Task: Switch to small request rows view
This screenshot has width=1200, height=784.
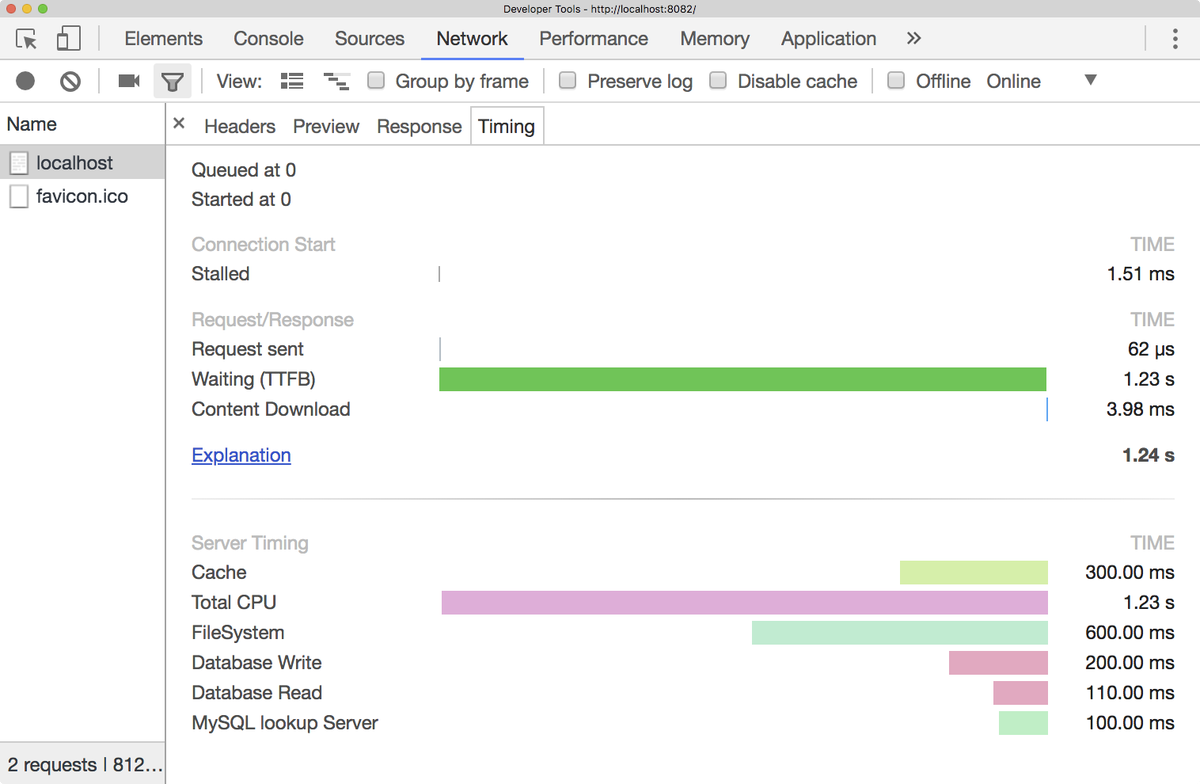Action: pyautogui.click(x=291, y=81)
